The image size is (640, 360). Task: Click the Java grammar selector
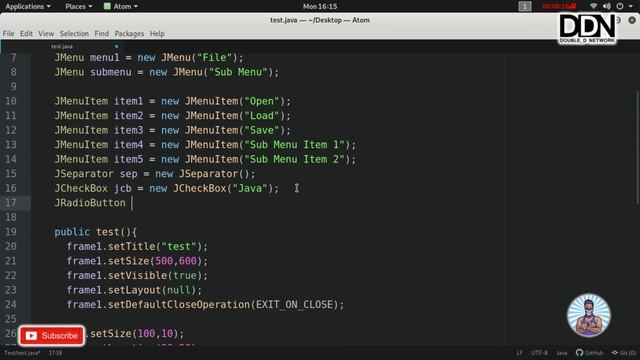point(562,353)
